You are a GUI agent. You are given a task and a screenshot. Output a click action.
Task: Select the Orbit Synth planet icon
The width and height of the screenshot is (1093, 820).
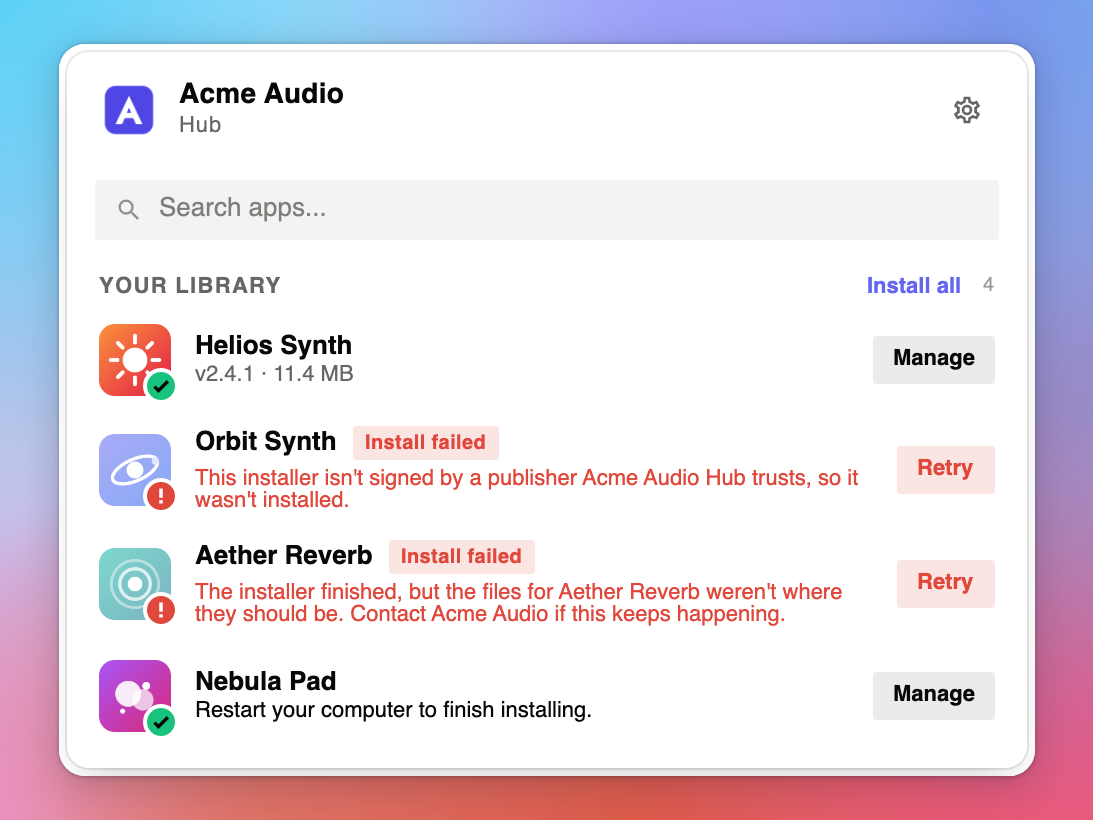[135, 470]
